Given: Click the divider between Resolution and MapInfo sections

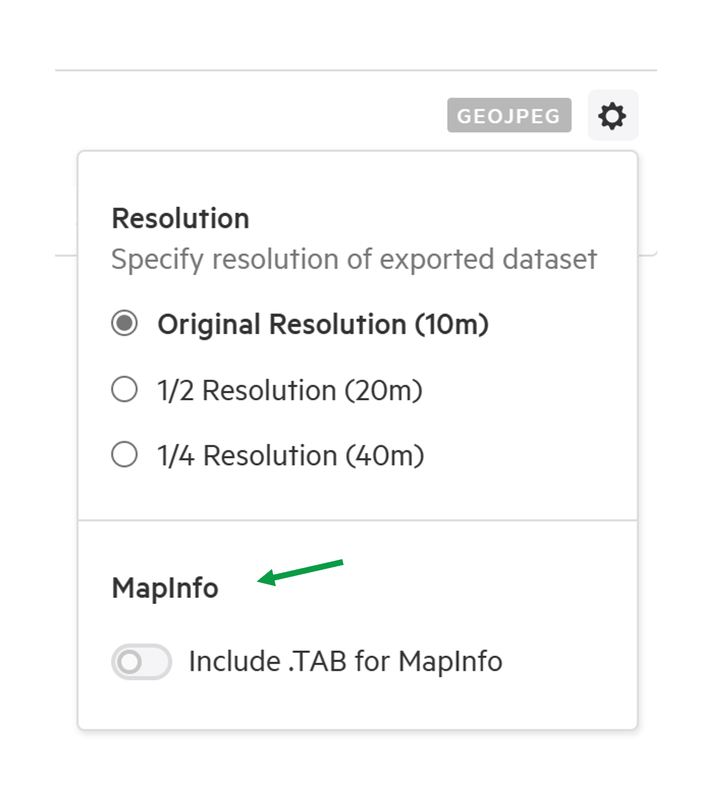Looking at the screenshot, I should click(357, 520).
